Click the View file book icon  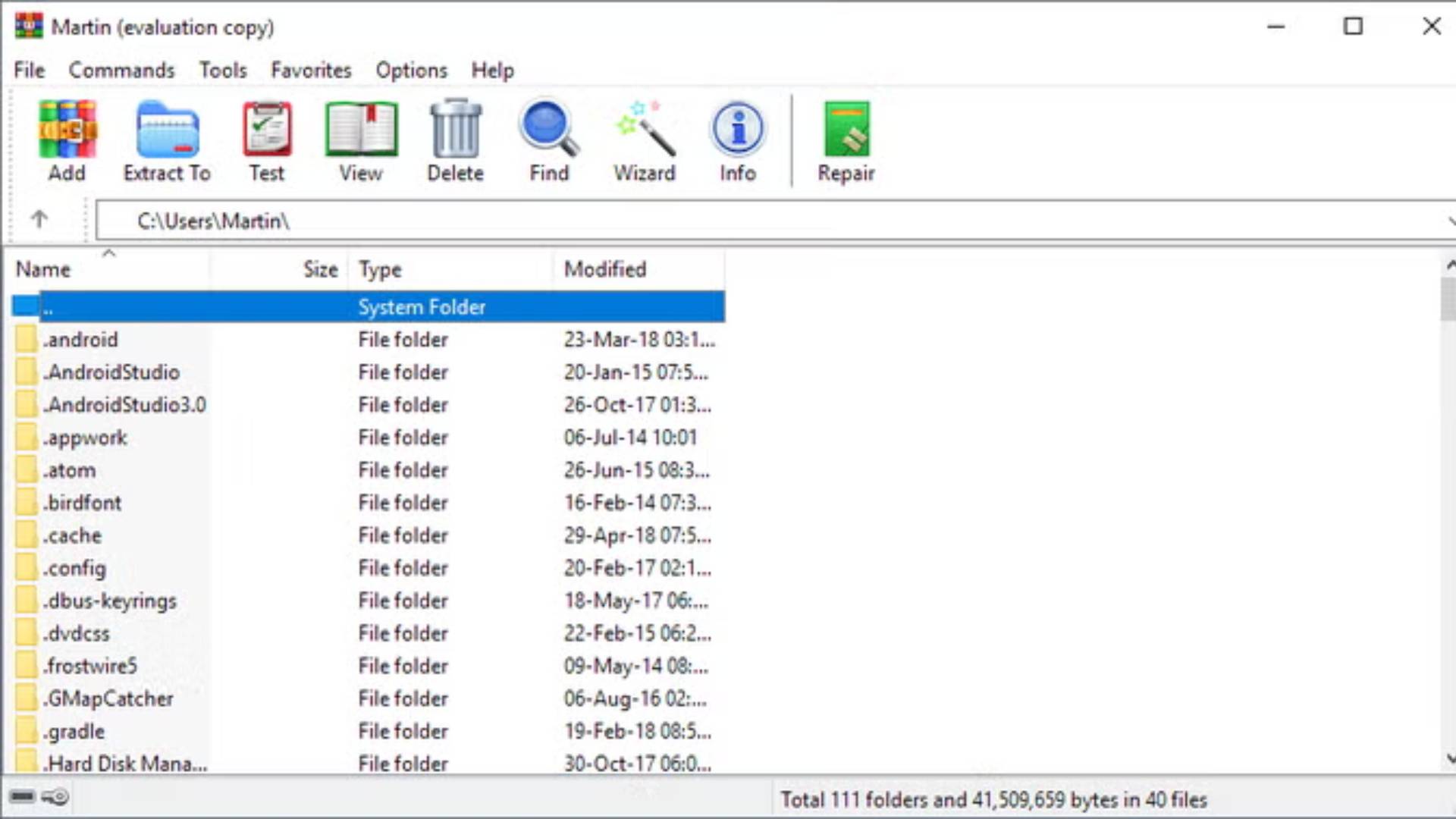point(361,130)
